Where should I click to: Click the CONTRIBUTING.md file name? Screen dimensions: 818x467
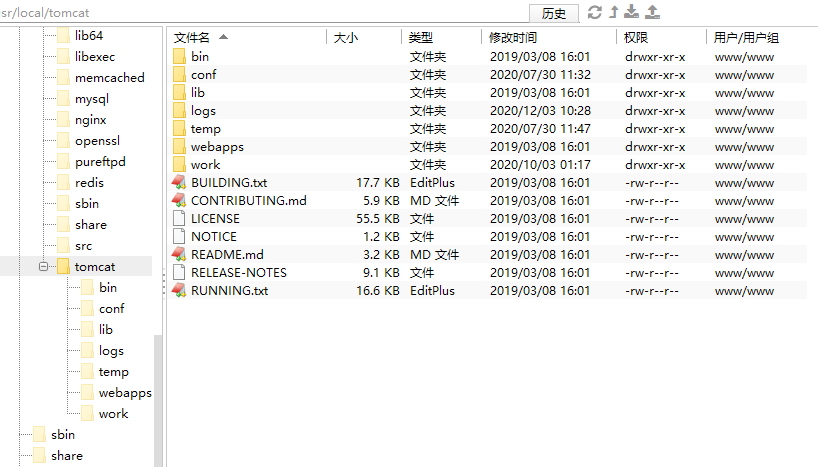249,201
